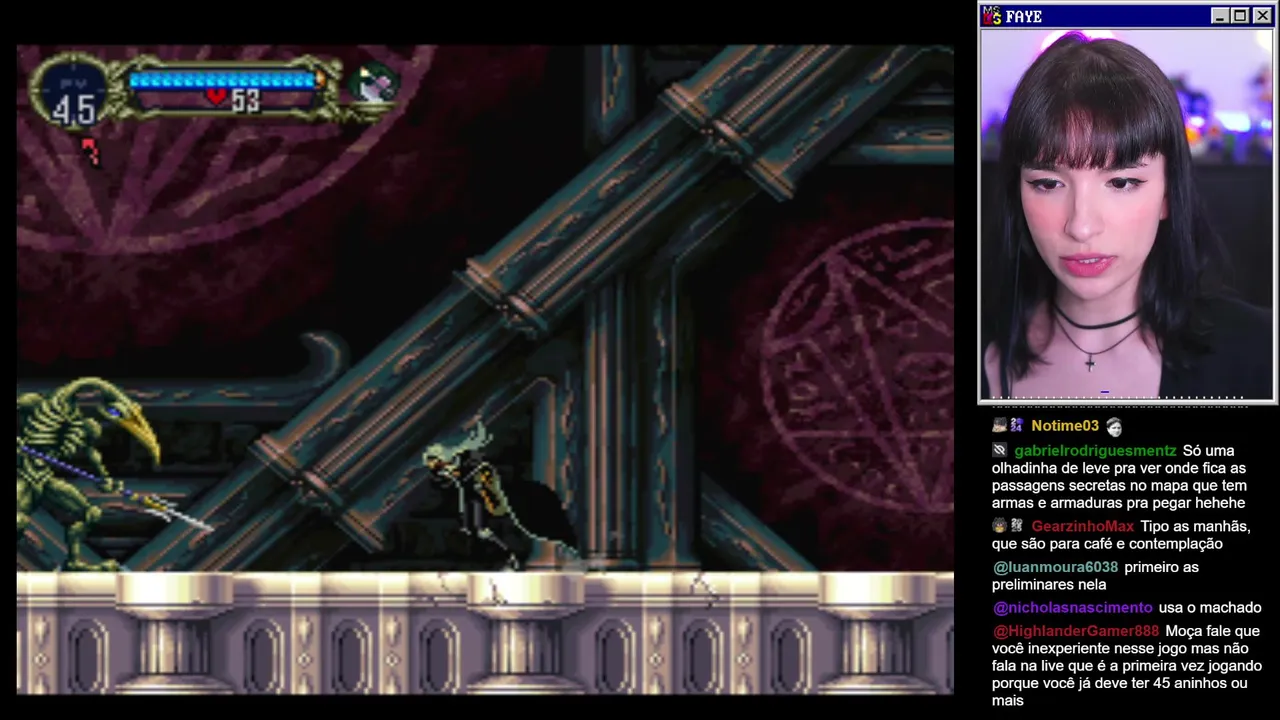Click the message "primeiro as preliminares nela"
The width and height of the screenshot is (1280, 720).
(1096, 576)
